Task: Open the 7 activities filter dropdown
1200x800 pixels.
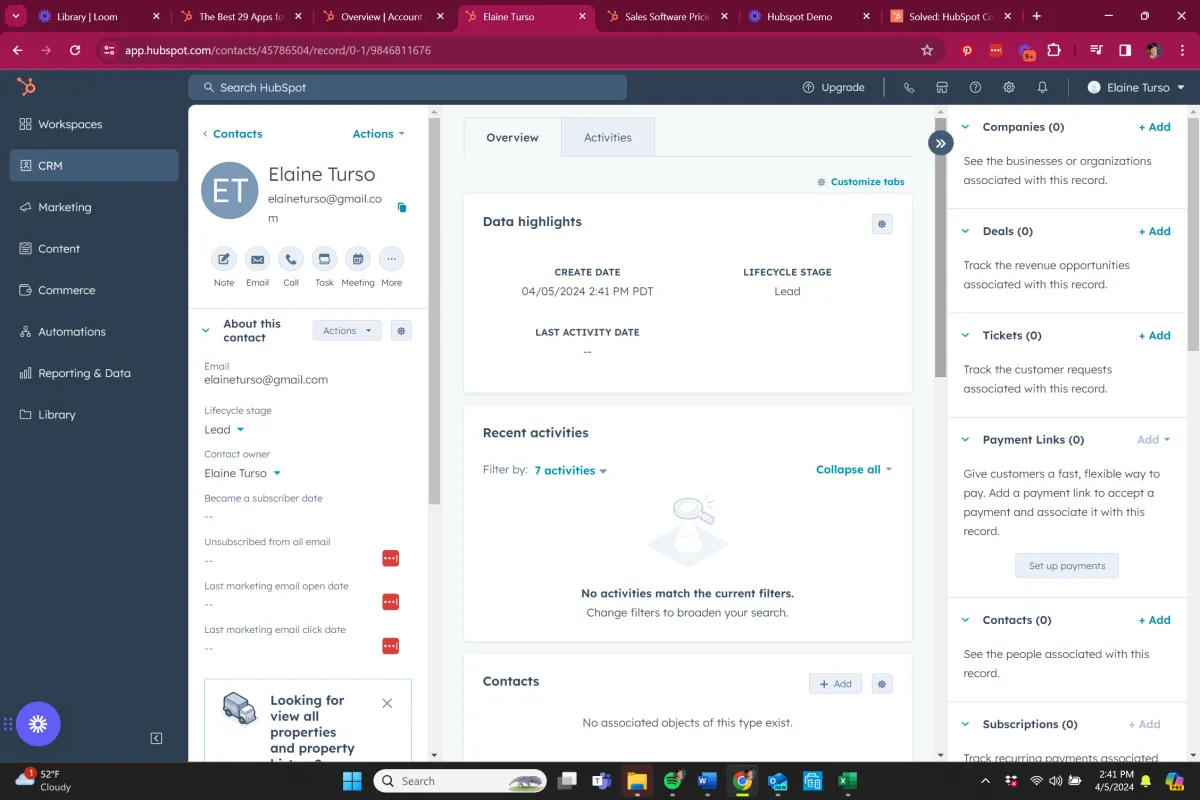Action: point(570,470)
